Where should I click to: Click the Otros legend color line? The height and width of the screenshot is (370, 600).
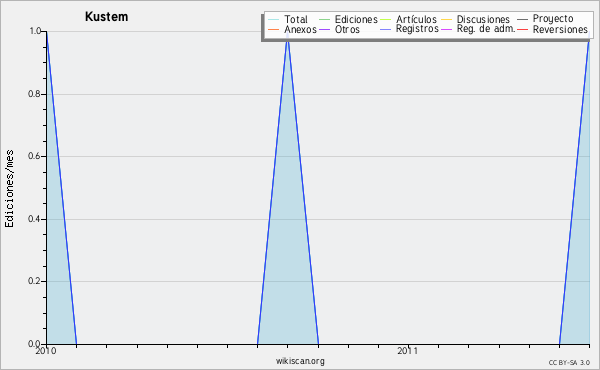[324, 29]
